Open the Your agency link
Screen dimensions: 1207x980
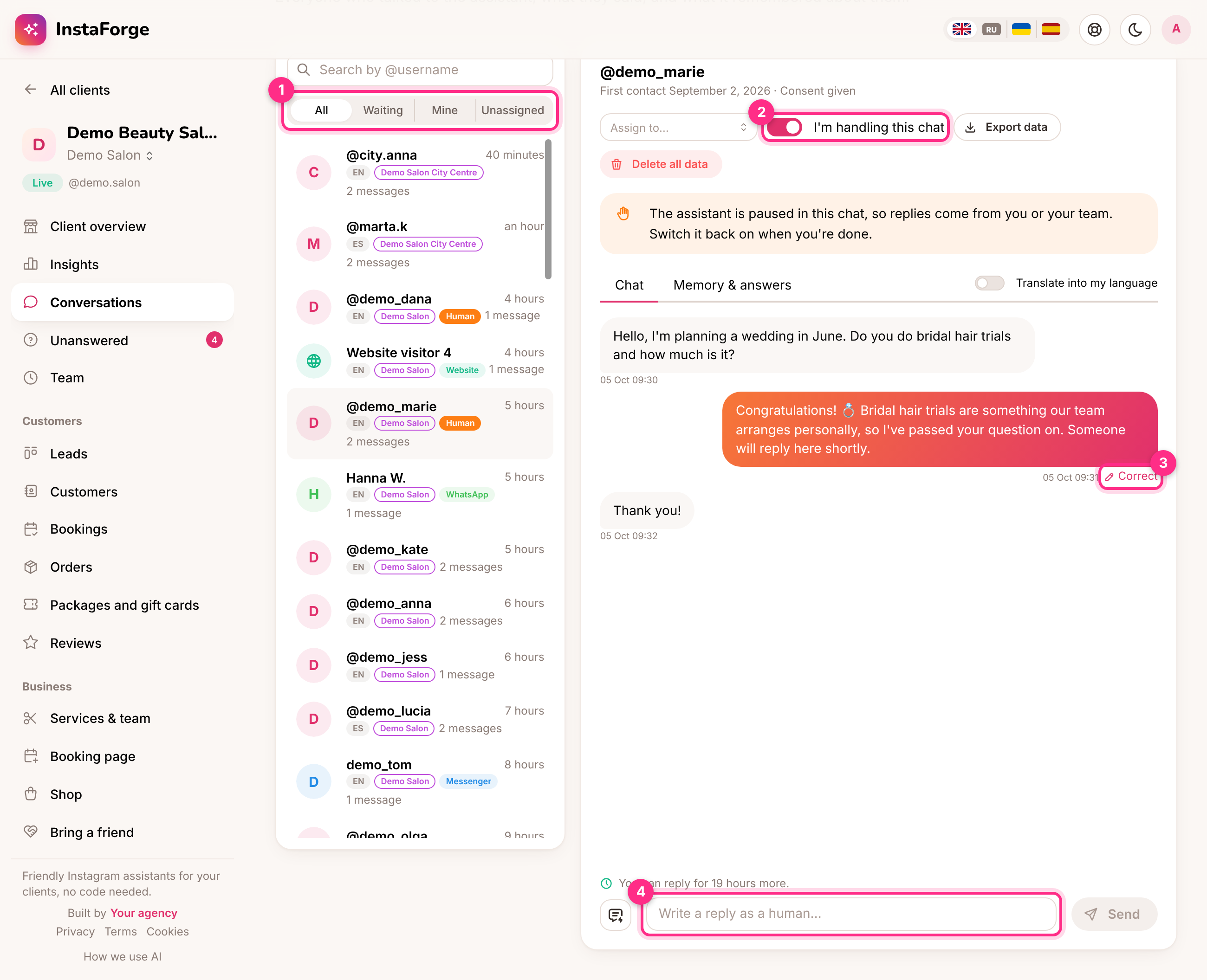pyautogui.click(x=143, y=913)
